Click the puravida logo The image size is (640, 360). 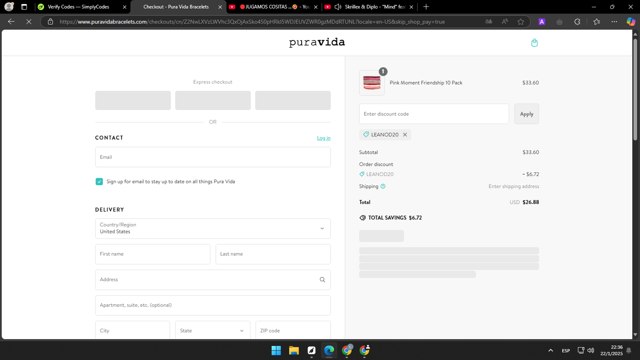point(317,42)
